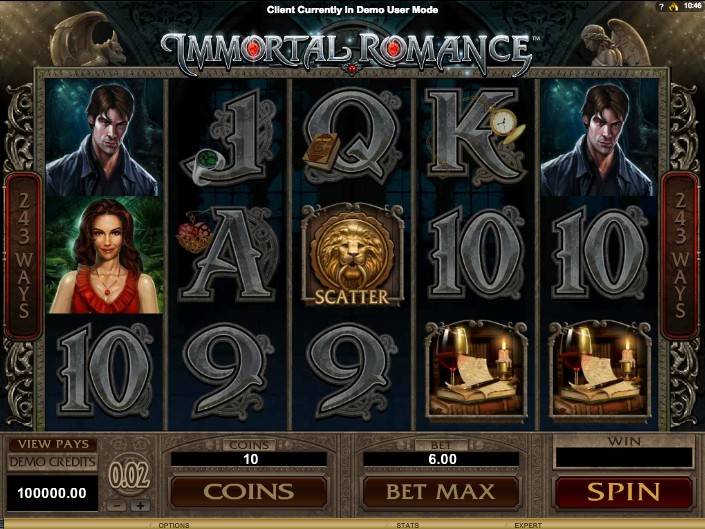Open the Stats menu
The width and height of the screenshot is (705, 529).
point(407,525)
